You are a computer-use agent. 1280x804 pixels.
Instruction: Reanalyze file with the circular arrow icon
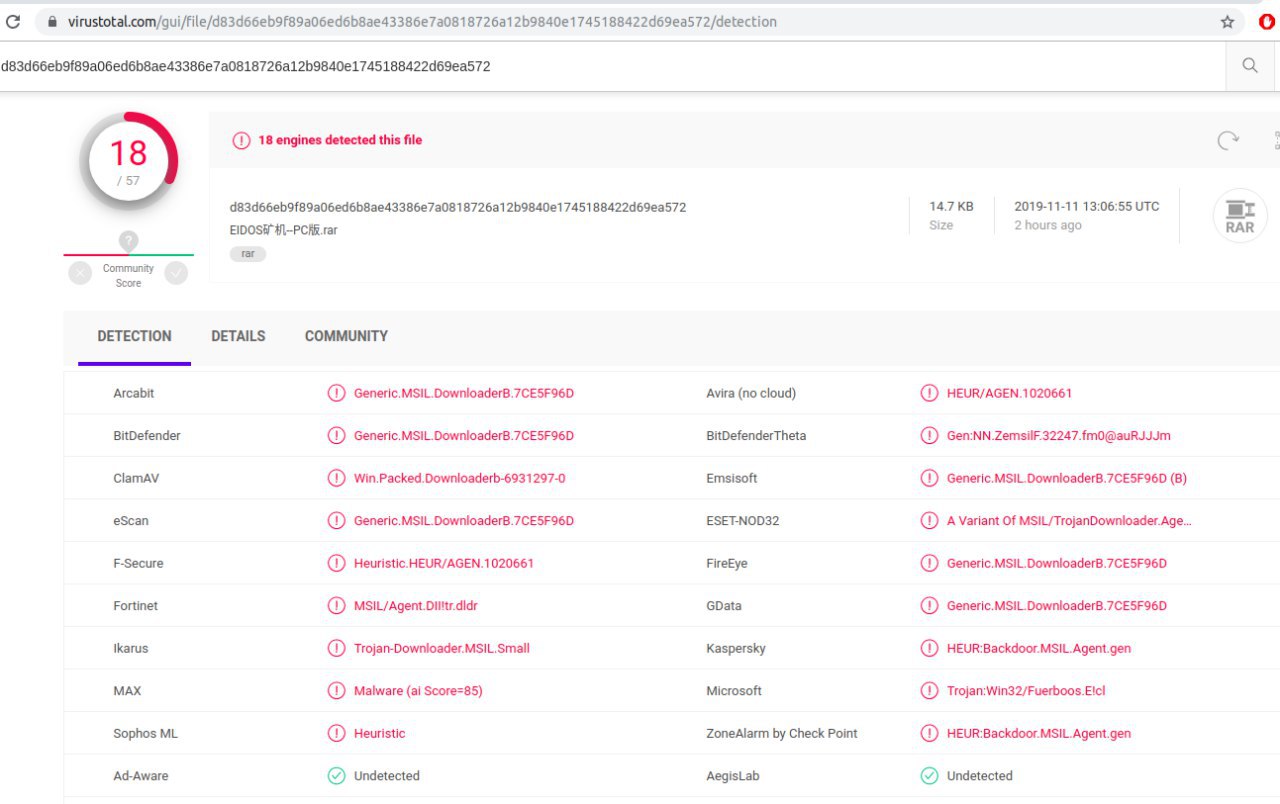(1228, 140)
